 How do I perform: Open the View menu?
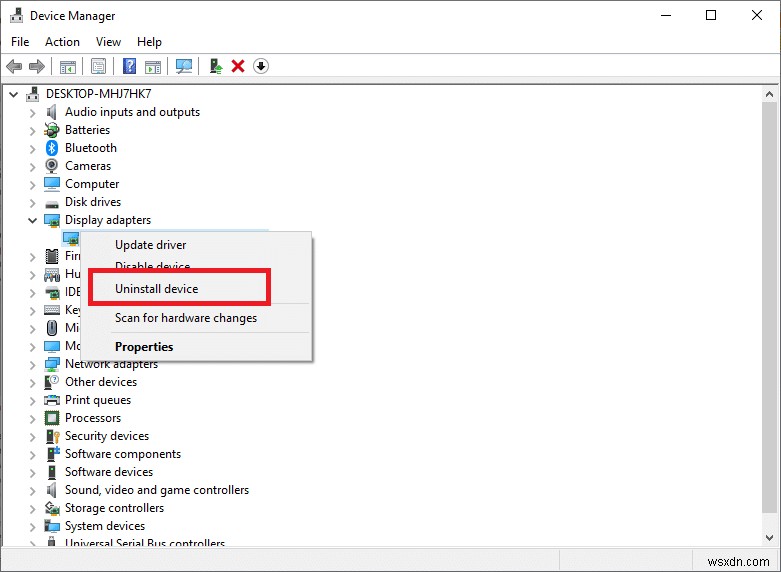click(x=108, y=42)
